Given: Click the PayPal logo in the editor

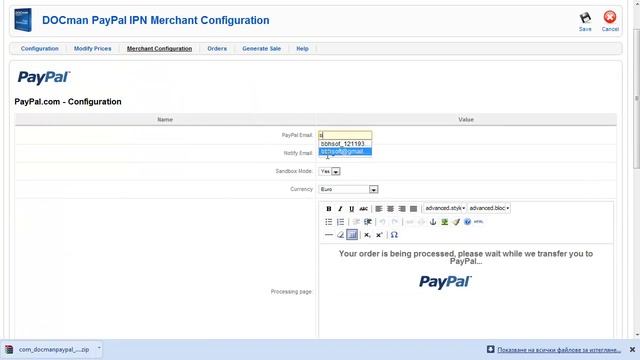Looking at the screenshot, I should pyautogui.click(x=445, y=282).
